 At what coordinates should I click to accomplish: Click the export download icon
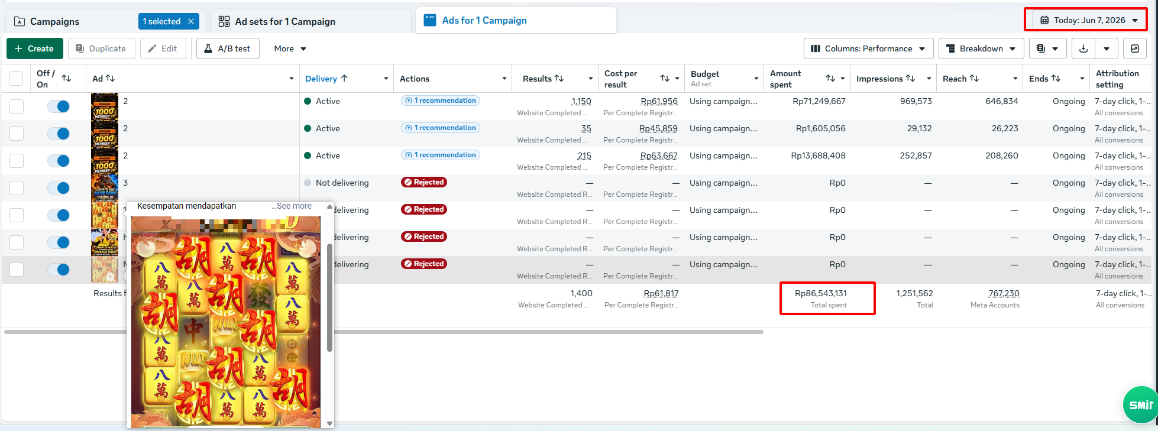click(1083, 49)
